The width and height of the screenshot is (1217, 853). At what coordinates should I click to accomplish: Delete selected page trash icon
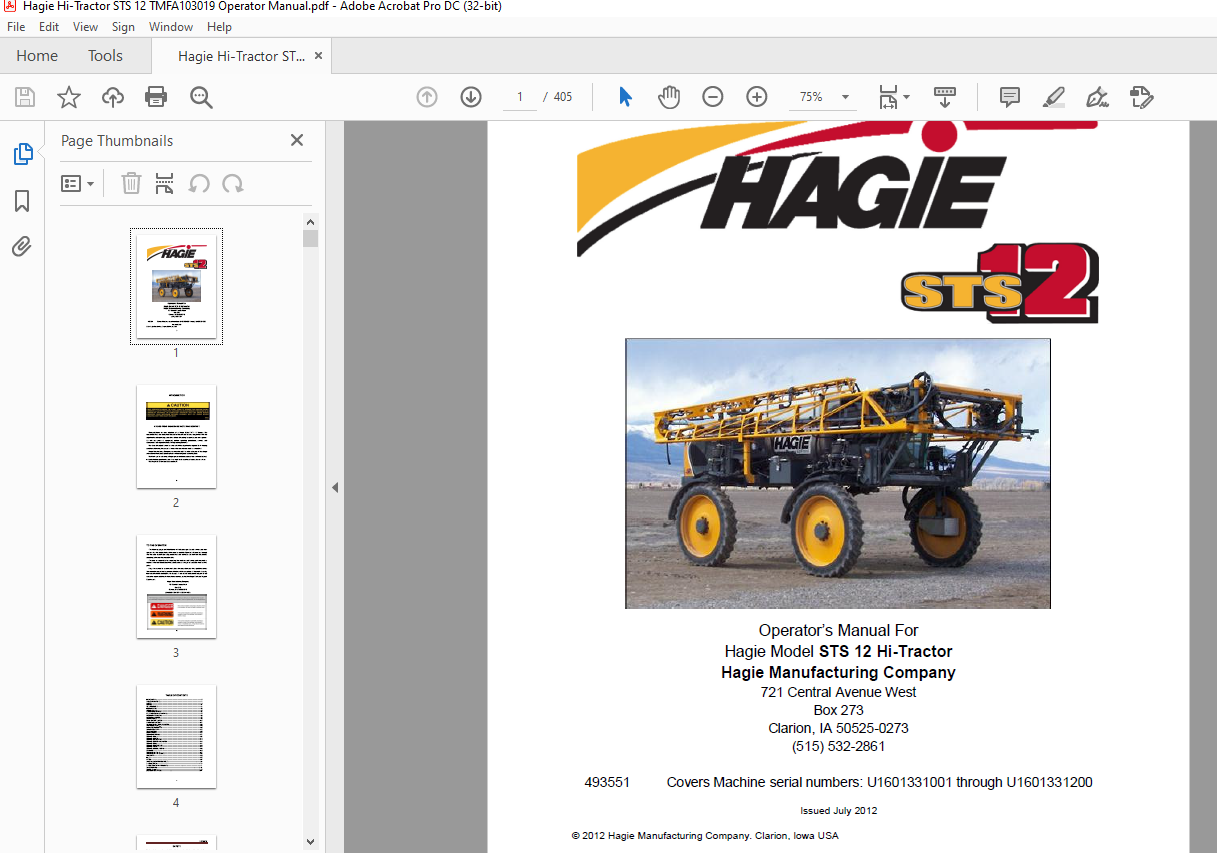click(131, 183)
